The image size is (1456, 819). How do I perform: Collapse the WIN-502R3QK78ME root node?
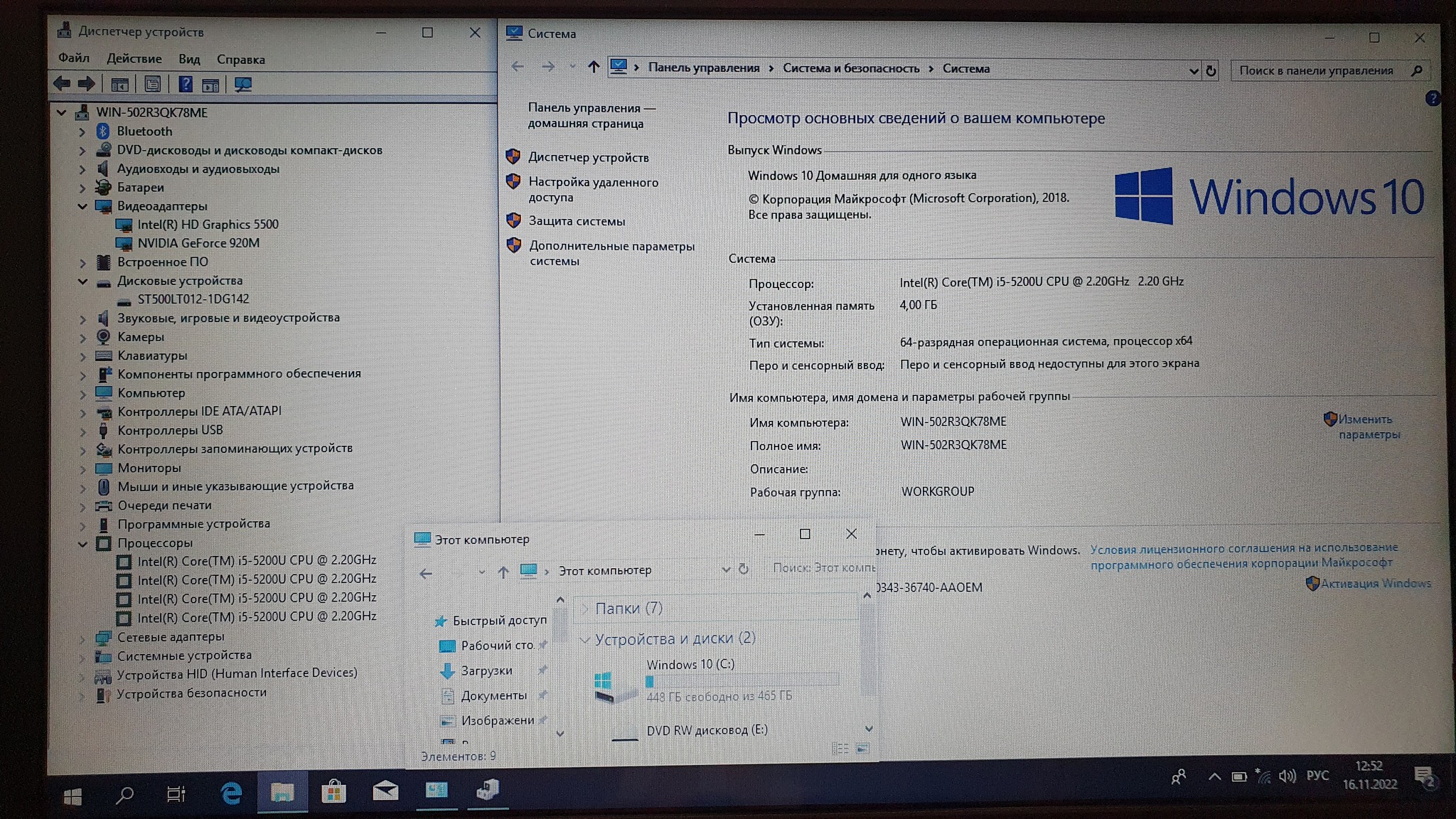[x=61, y=112]
